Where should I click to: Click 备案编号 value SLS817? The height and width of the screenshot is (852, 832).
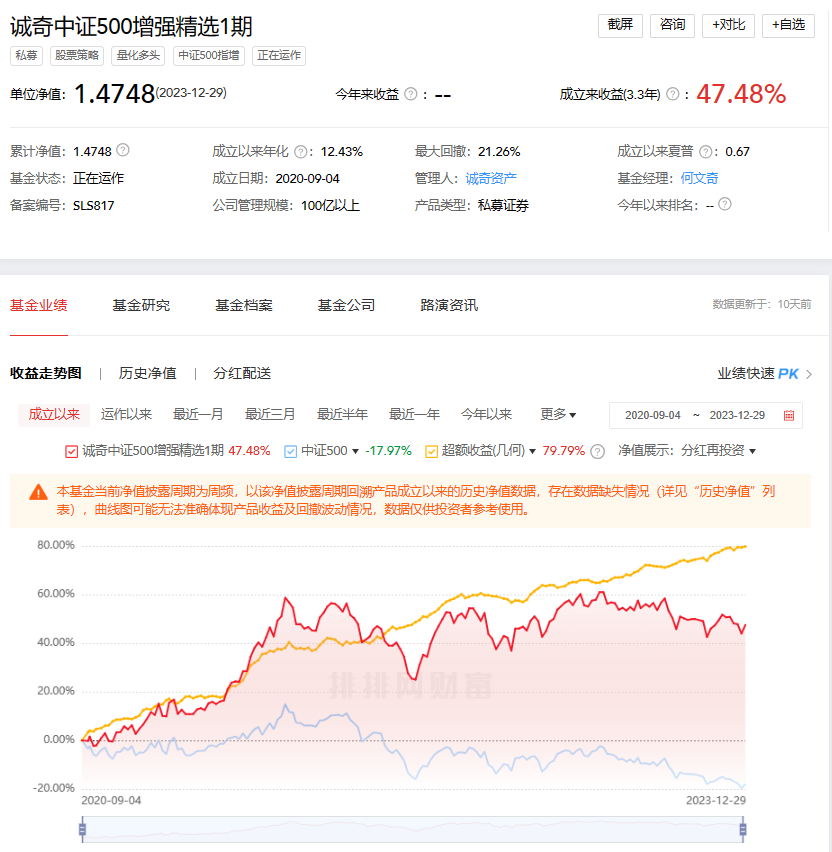coord(93,206)
